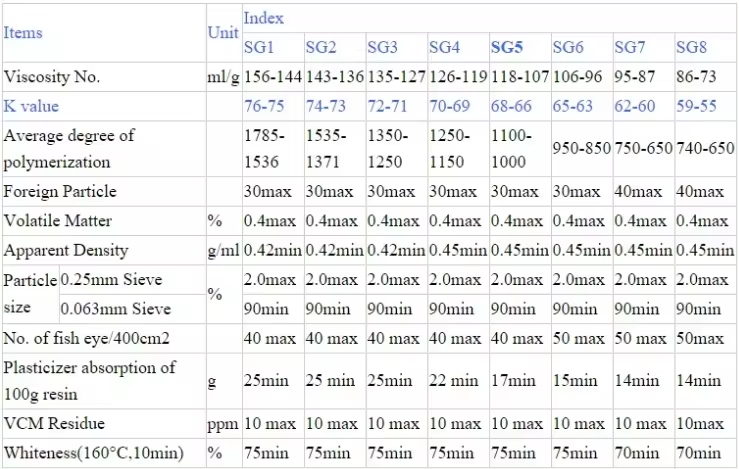Click the bold SG5 grade header
The height and width of the screenshot is (469, 739).
(507, 47)
